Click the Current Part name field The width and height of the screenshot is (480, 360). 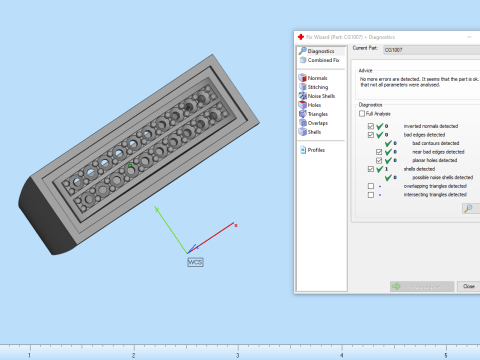[432, 50]
